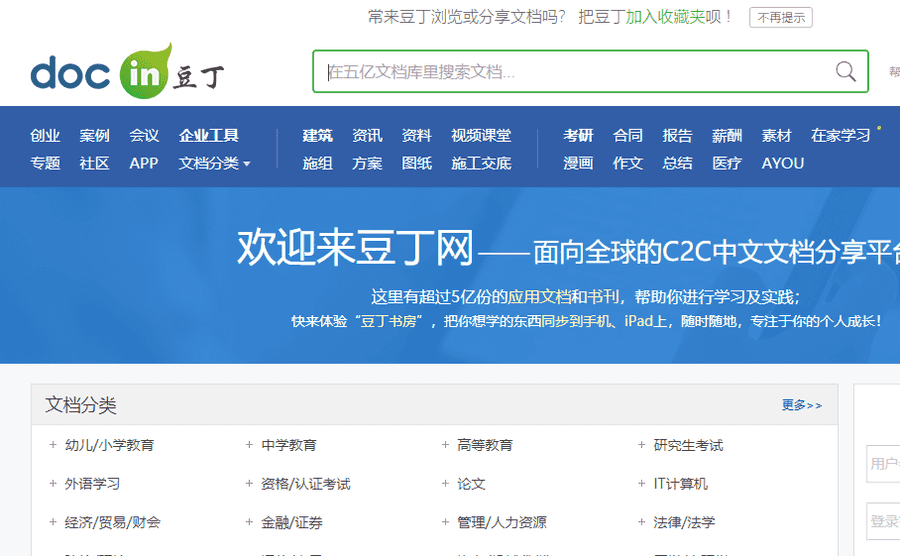Viewport: 900px width, 556px height.
Task: Click the 更多>> link in 文档分类
Action: point(802,405)
